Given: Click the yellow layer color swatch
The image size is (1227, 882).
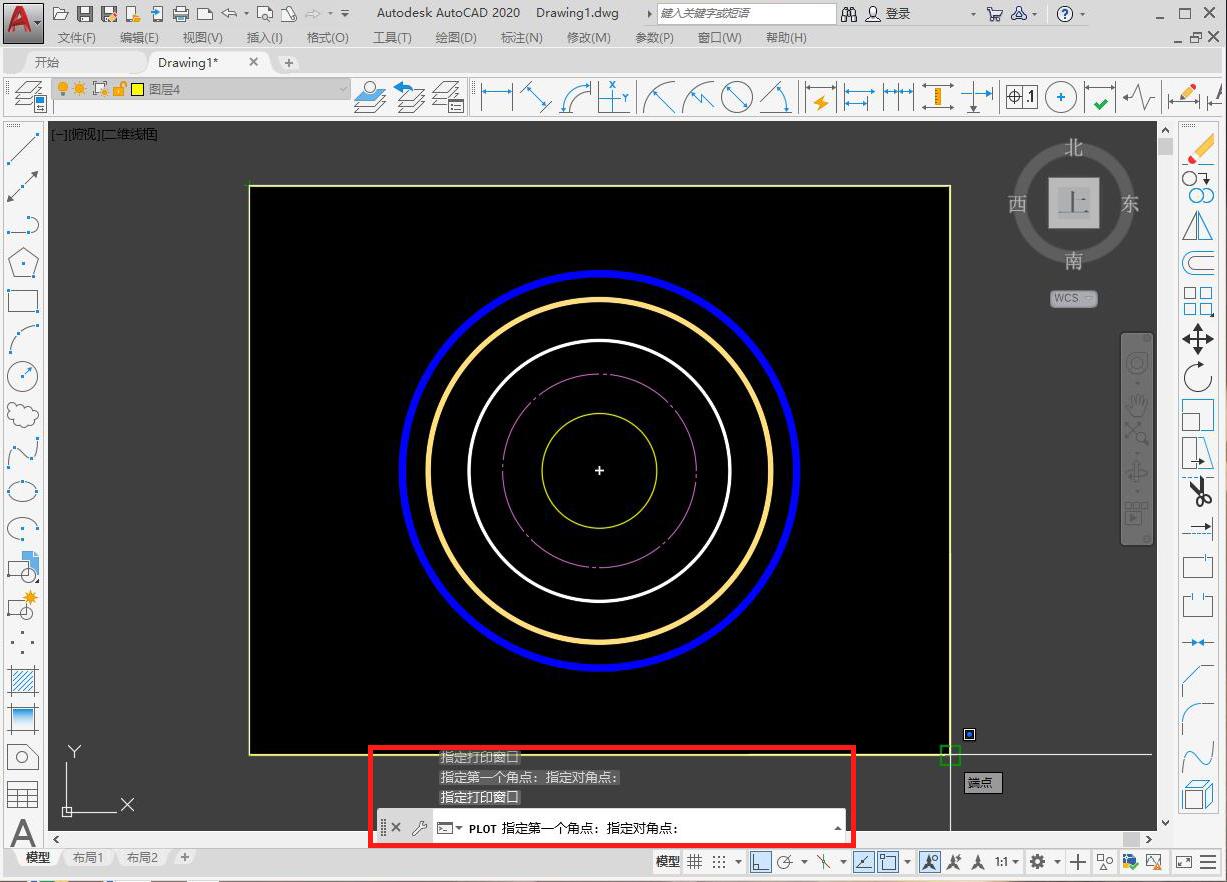Looking at the screenshot, I should point(137,89).
